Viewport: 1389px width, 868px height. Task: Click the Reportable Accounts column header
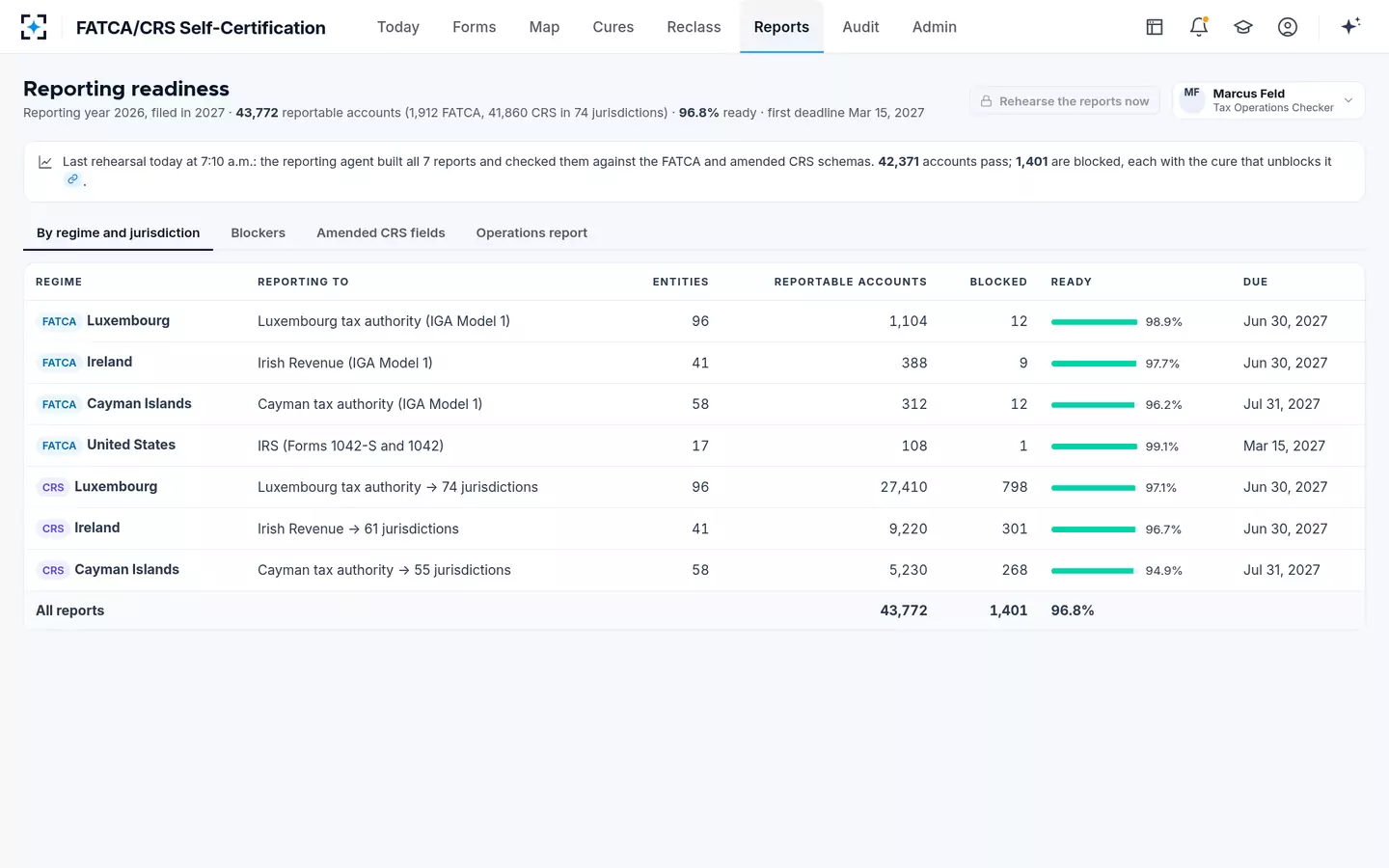(850, 282)
